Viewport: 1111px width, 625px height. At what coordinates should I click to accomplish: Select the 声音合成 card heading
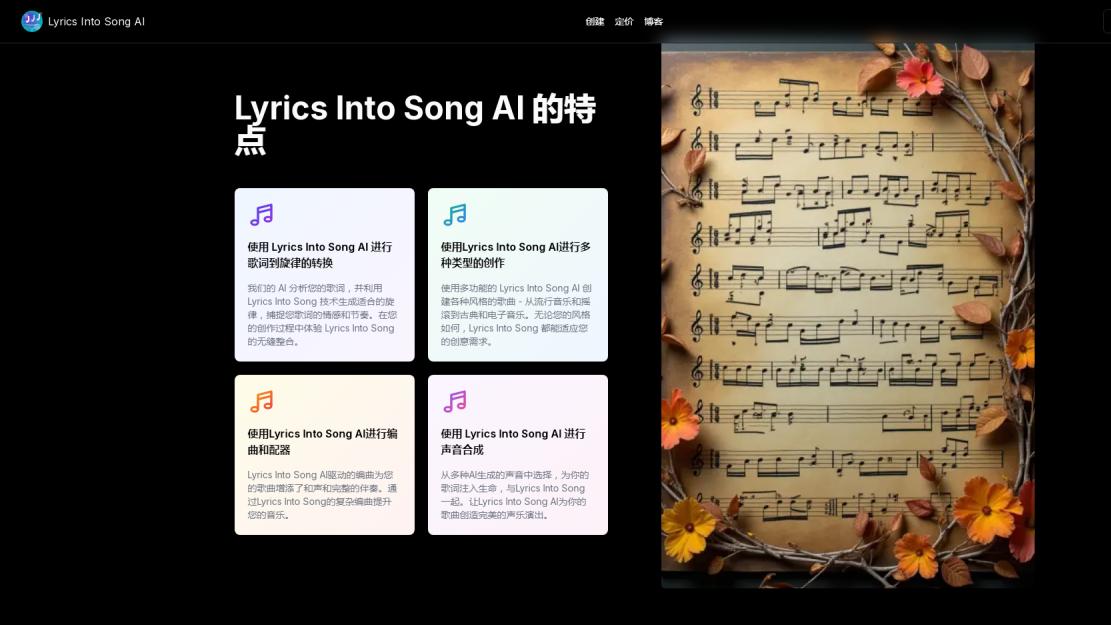(x=513, y=441)
